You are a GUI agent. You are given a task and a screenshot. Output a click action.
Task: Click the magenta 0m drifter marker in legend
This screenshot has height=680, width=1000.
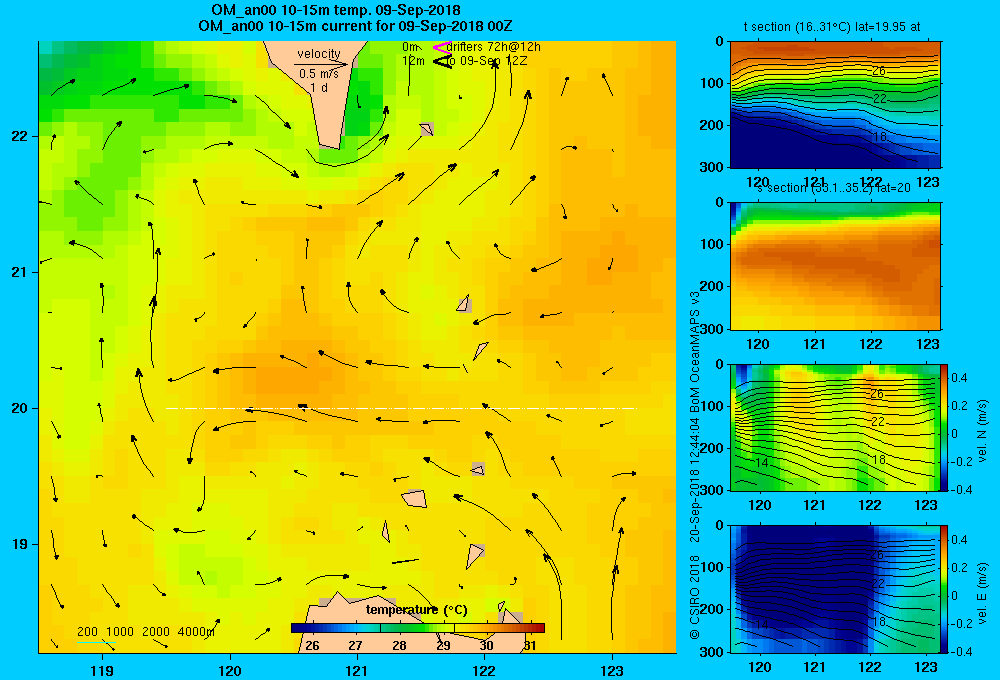point(442,47)
